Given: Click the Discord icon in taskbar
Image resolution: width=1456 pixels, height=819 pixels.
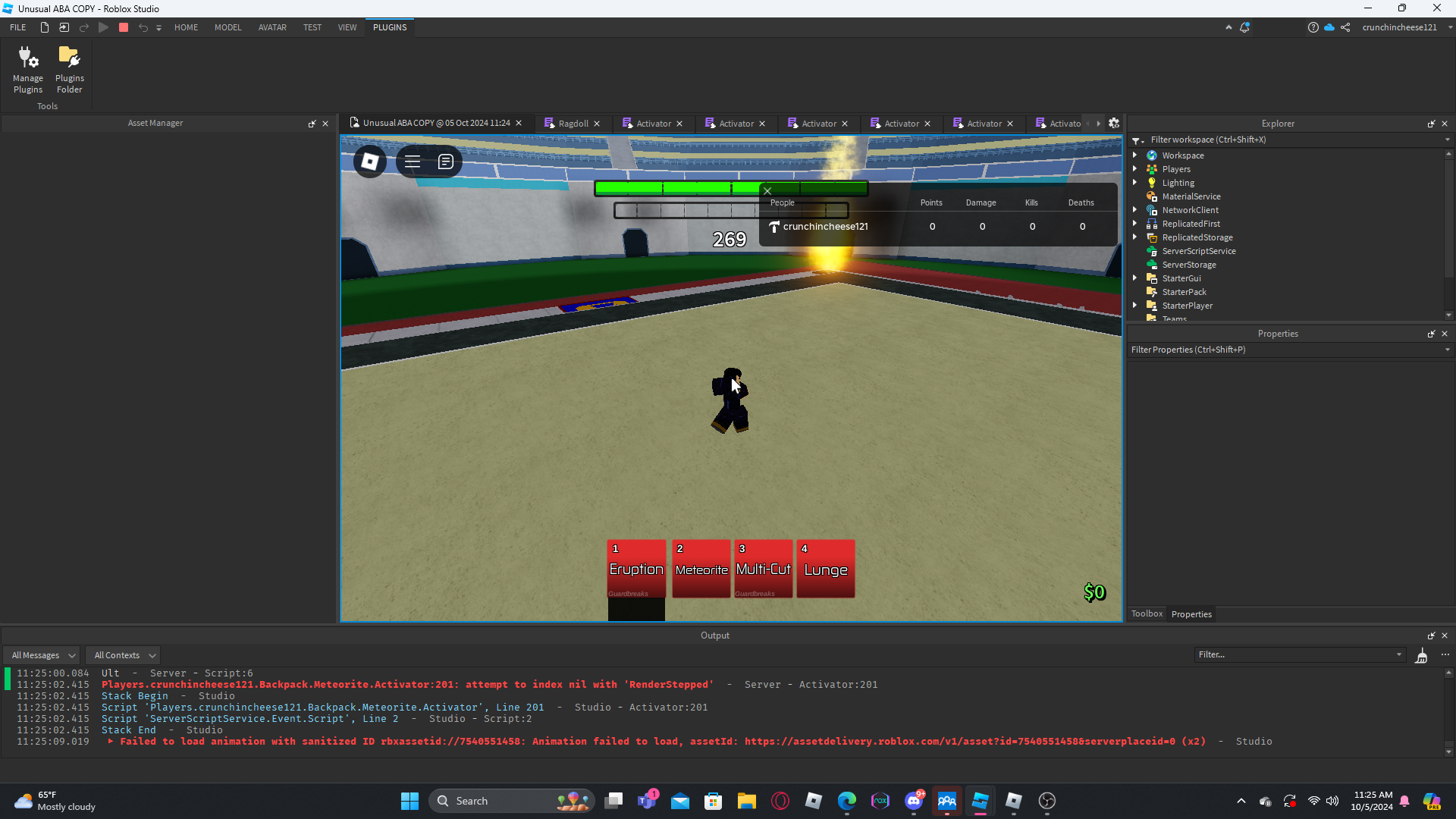Looking at the screenshot, I should (x=914, y=801).
